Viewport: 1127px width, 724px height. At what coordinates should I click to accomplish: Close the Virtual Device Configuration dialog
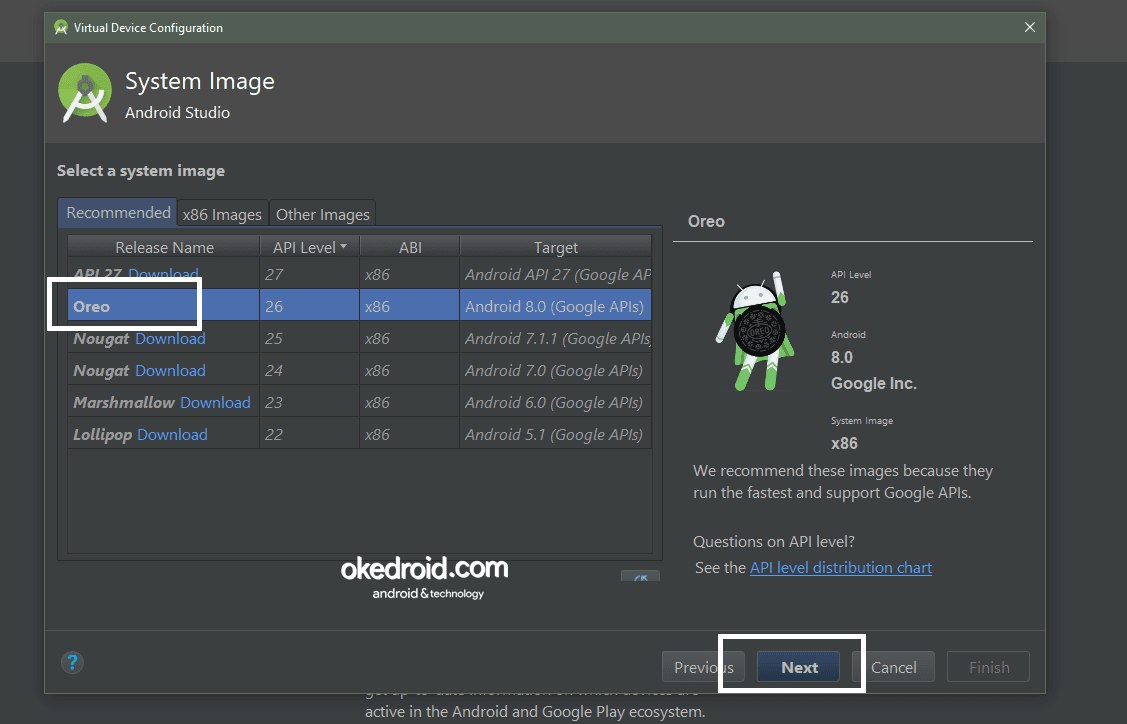(1029, 27)
